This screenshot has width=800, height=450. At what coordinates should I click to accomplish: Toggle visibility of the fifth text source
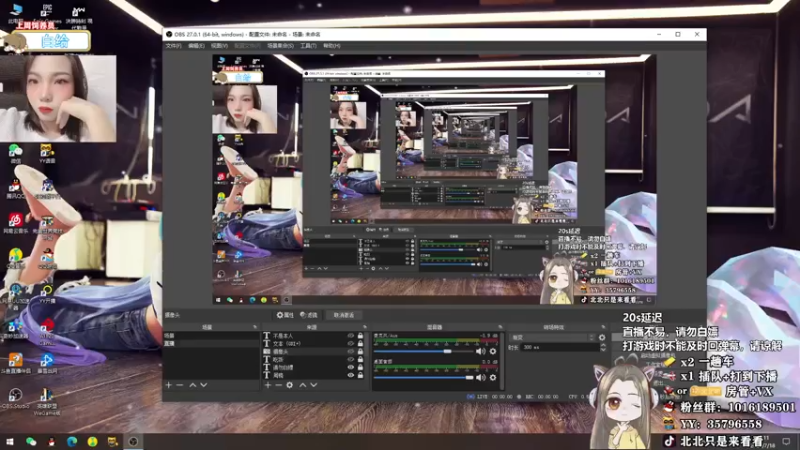[x=351, y=367]
